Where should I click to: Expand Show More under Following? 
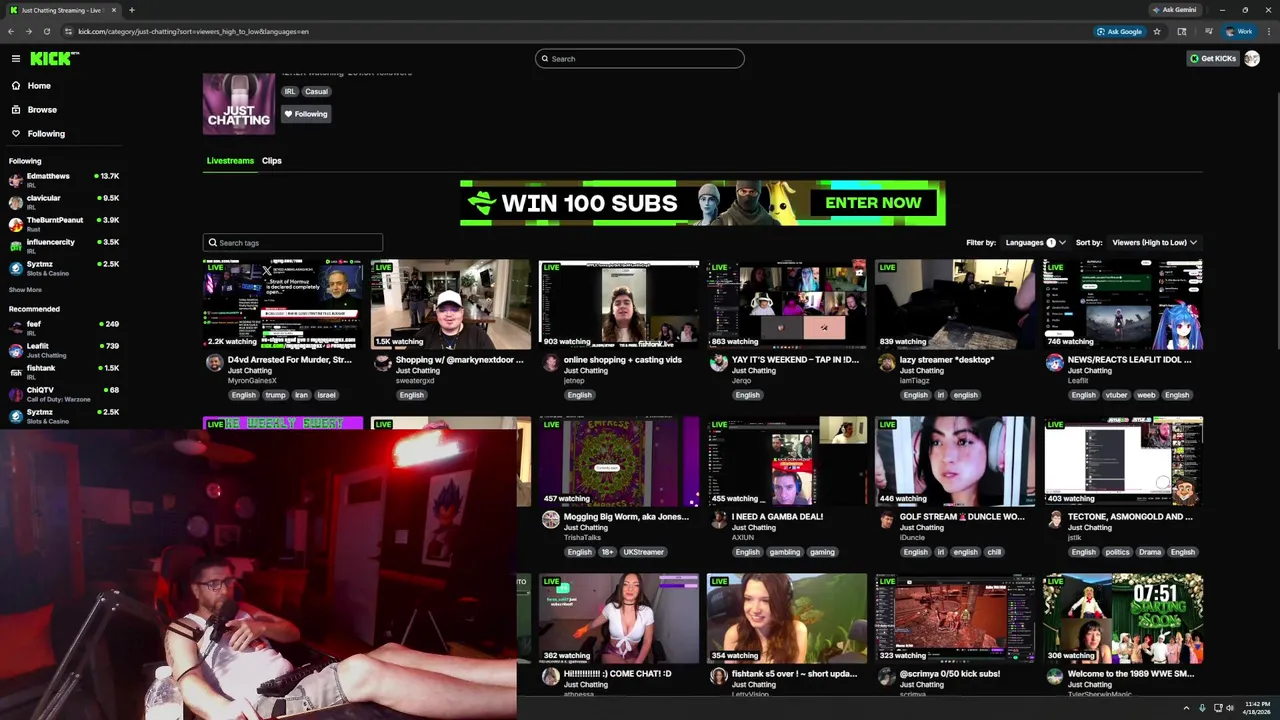[25, 290]
